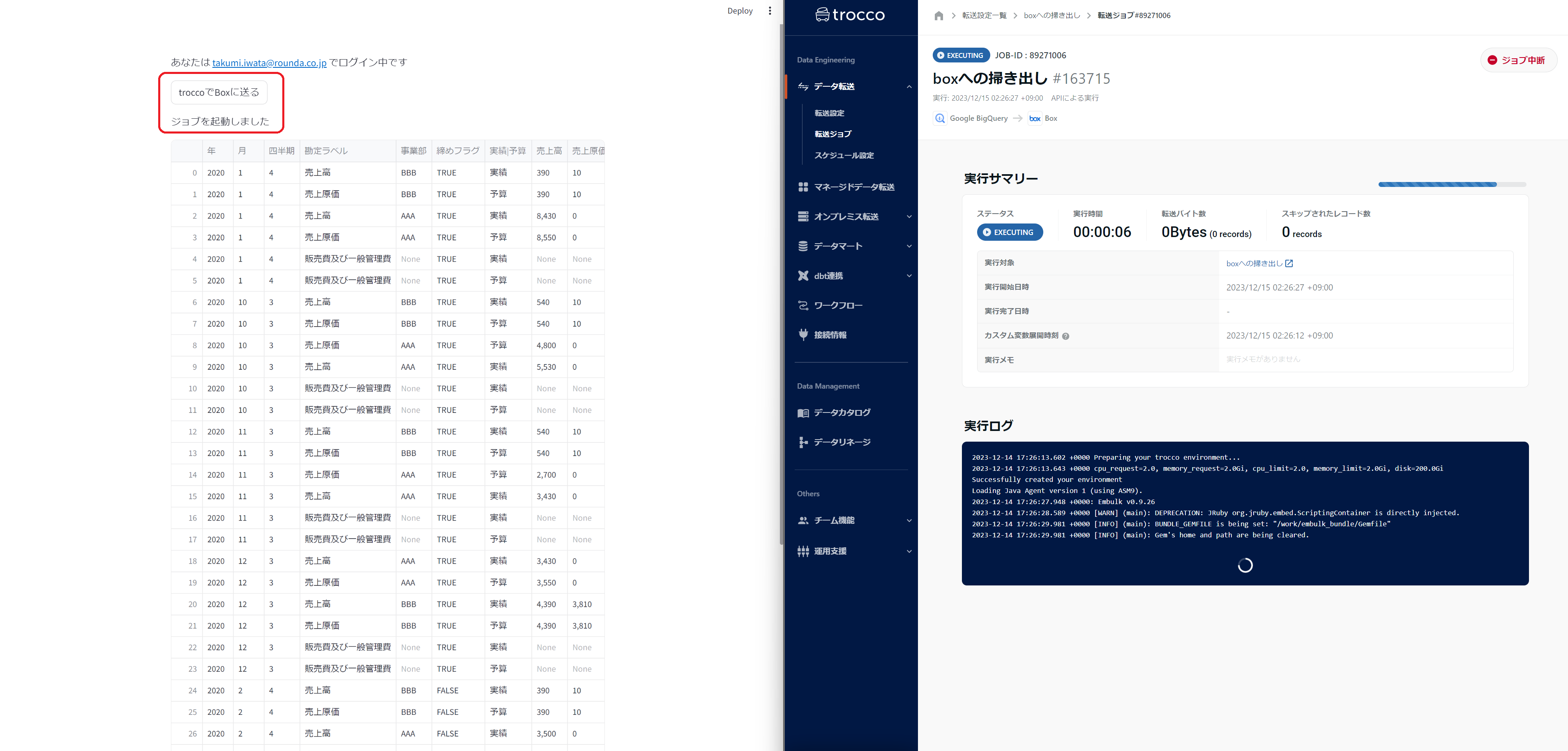Click the home breadcrumb icon
The width and height of the screenshot is (1568, 751).
pyautogui.click(x=938, y=16)
